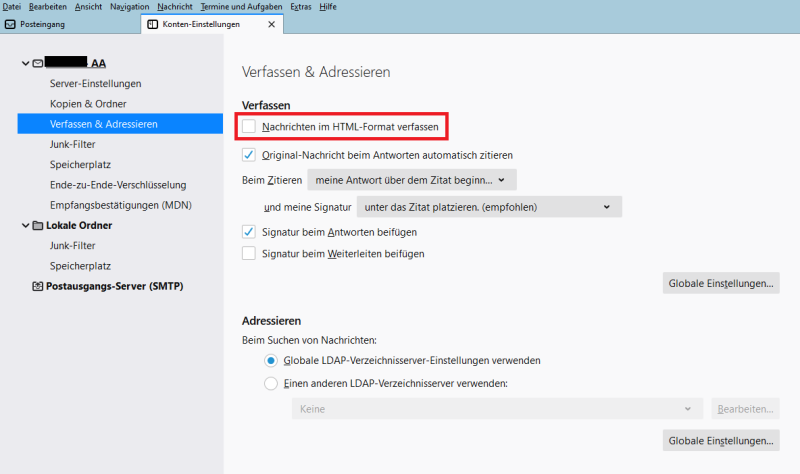Click the Lokale Ordner folder icon

38,226
